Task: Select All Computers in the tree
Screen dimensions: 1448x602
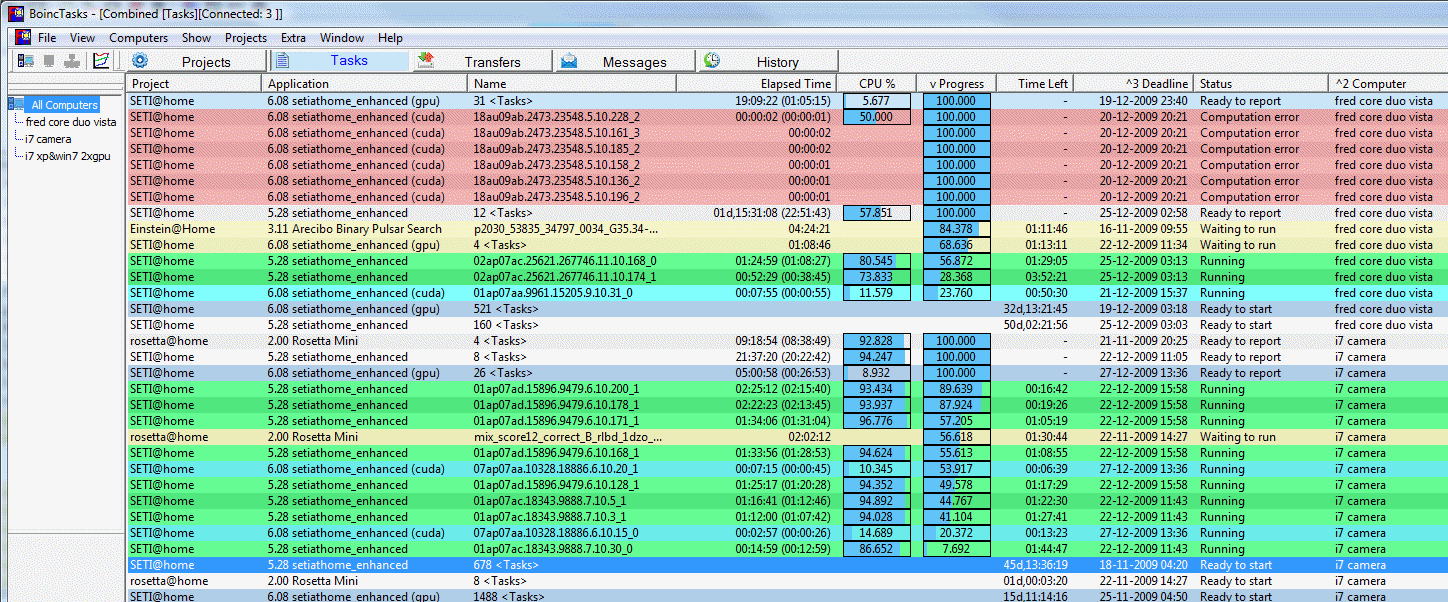Action: [64, 105]
